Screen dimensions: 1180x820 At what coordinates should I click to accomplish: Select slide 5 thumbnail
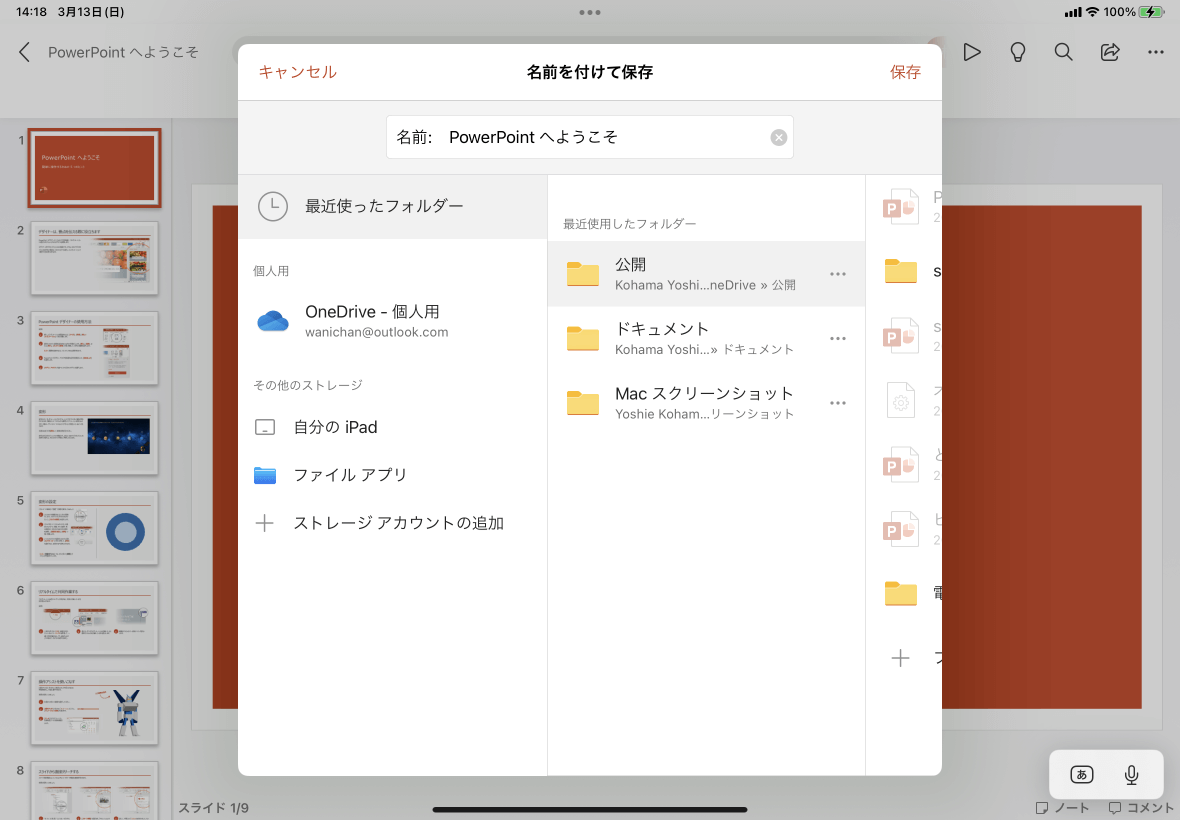[95, 527]
